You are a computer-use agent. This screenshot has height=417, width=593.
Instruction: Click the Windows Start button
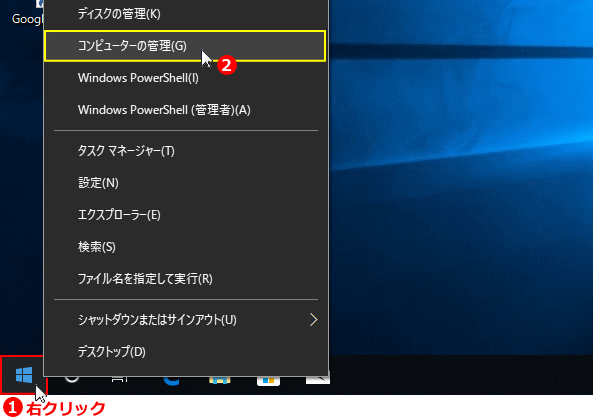[24, 375]
